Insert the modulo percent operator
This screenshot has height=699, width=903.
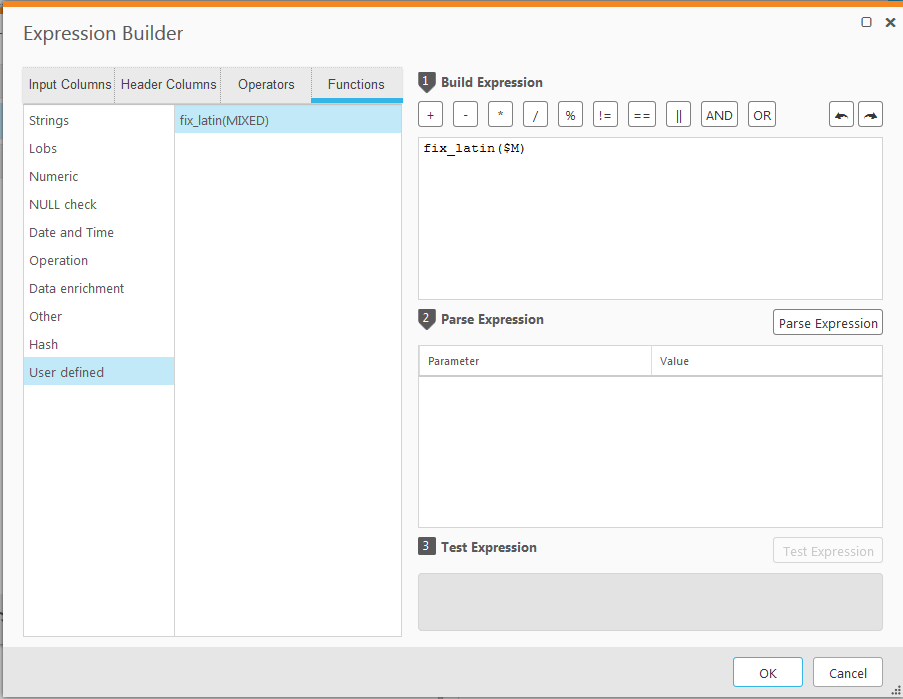pyautogui.click(x=570, y=115)
